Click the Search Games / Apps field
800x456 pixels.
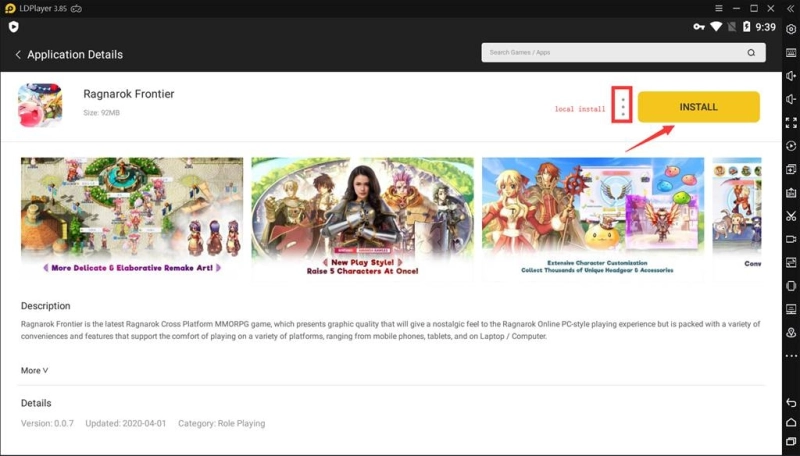(610, 53)
